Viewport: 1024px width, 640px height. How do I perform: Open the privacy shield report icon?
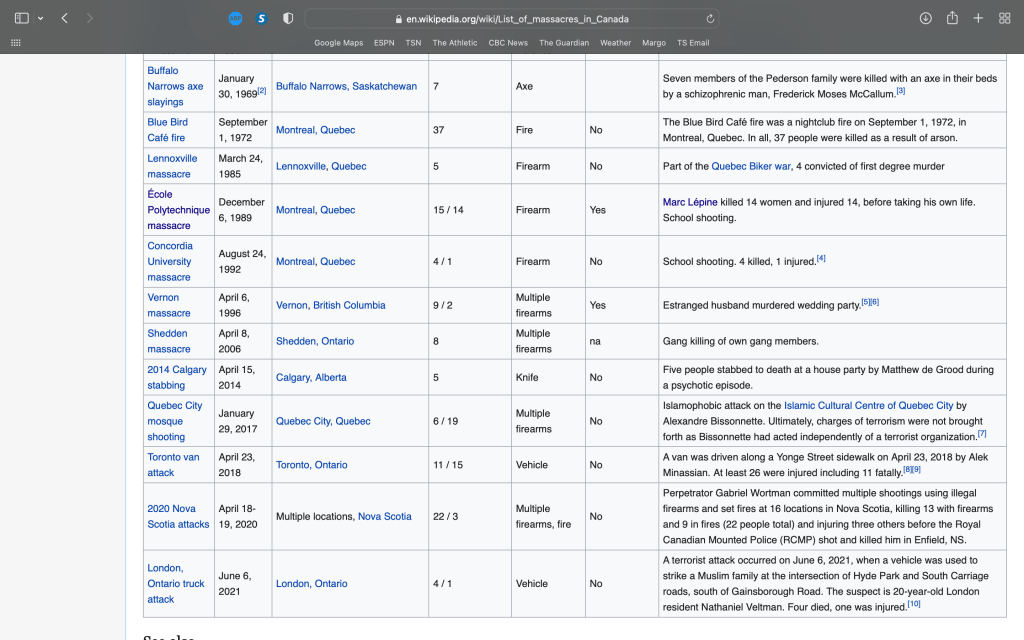[288, 18]
